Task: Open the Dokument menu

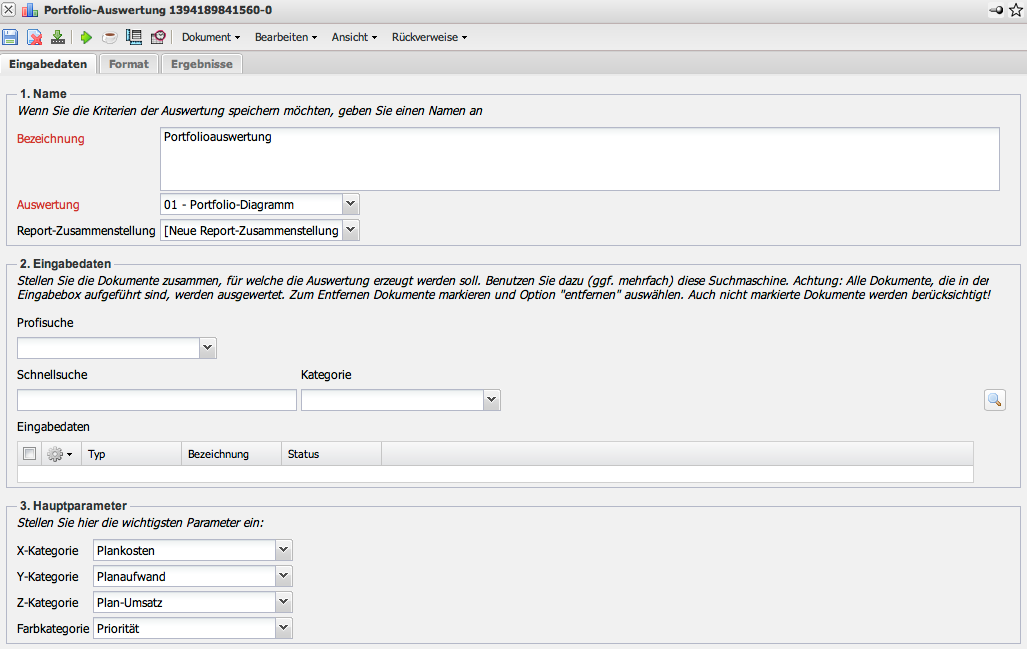Action: [210, 37]
